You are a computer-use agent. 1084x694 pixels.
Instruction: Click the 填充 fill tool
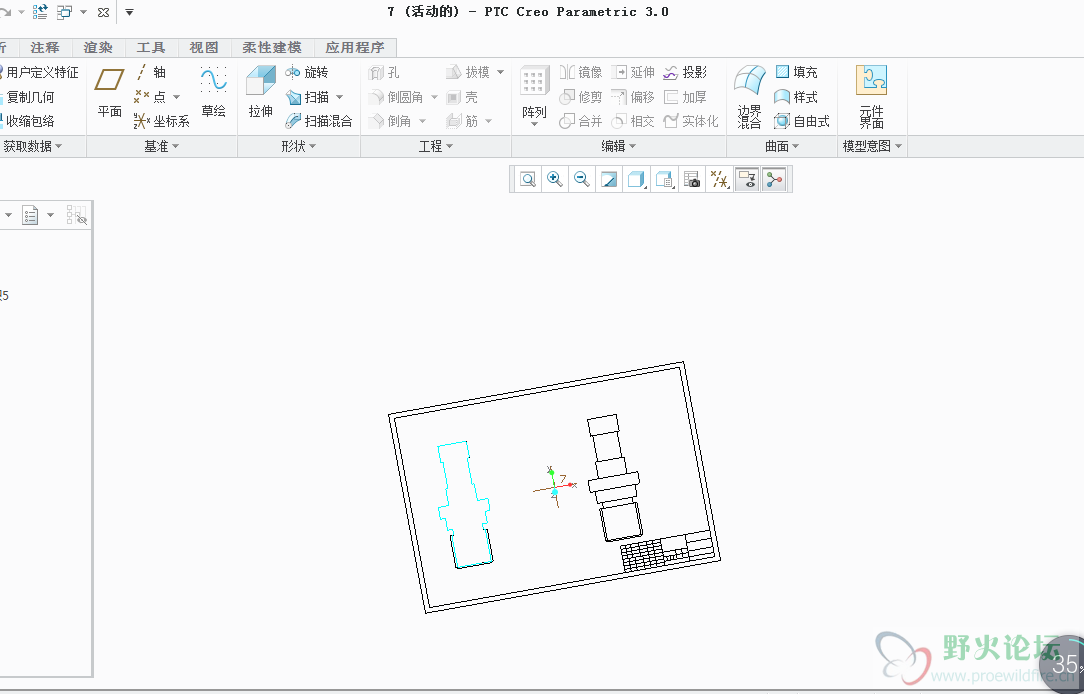796,72
